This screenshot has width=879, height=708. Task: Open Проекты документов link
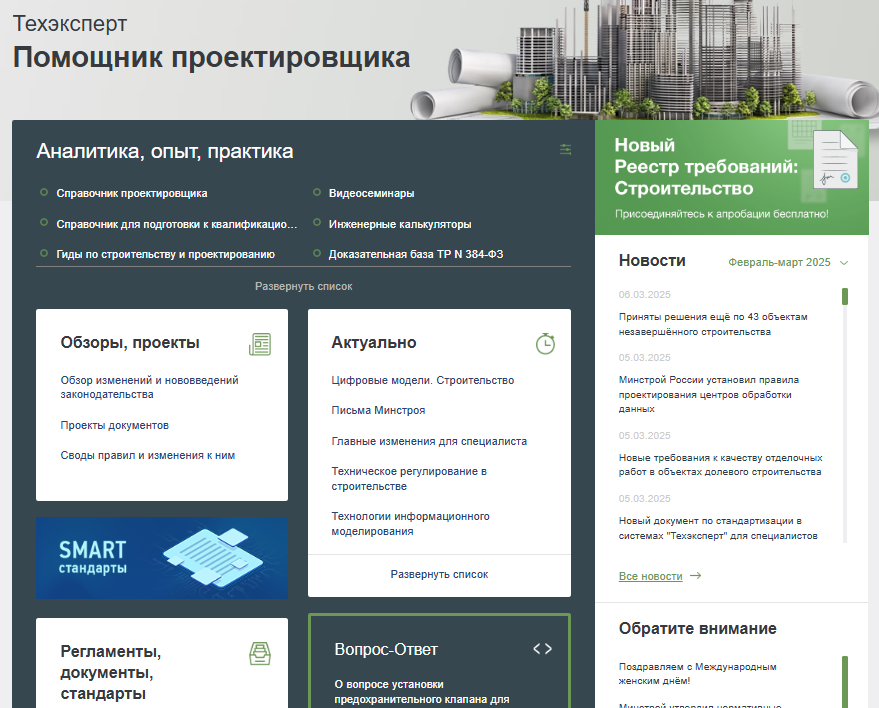(114, 425)
